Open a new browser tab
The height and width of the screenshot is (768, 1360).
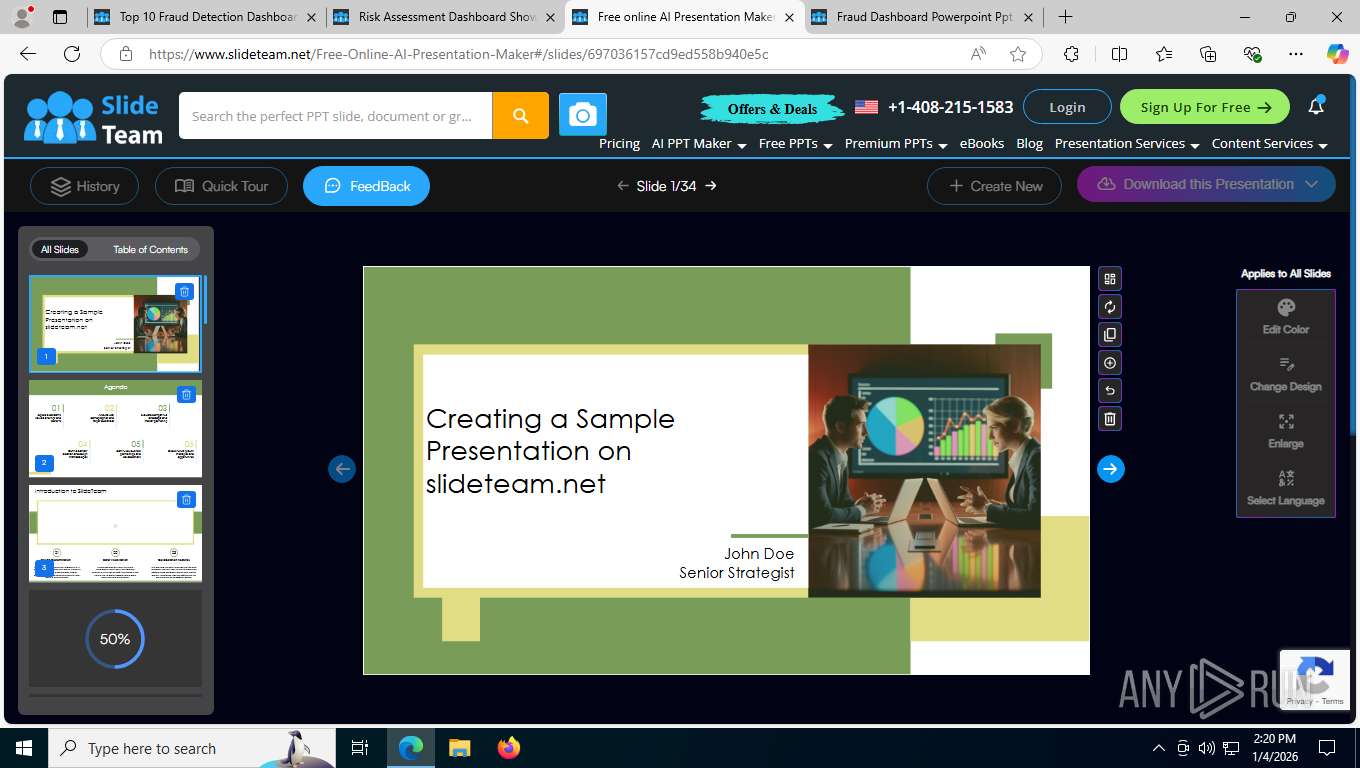pyautogui.click(x=1066, y=17)
